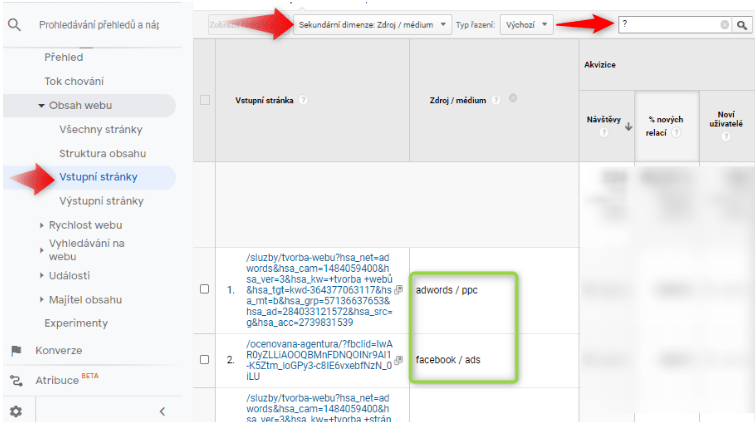Select the adwords / ppc cell

(x=446, y=290)
